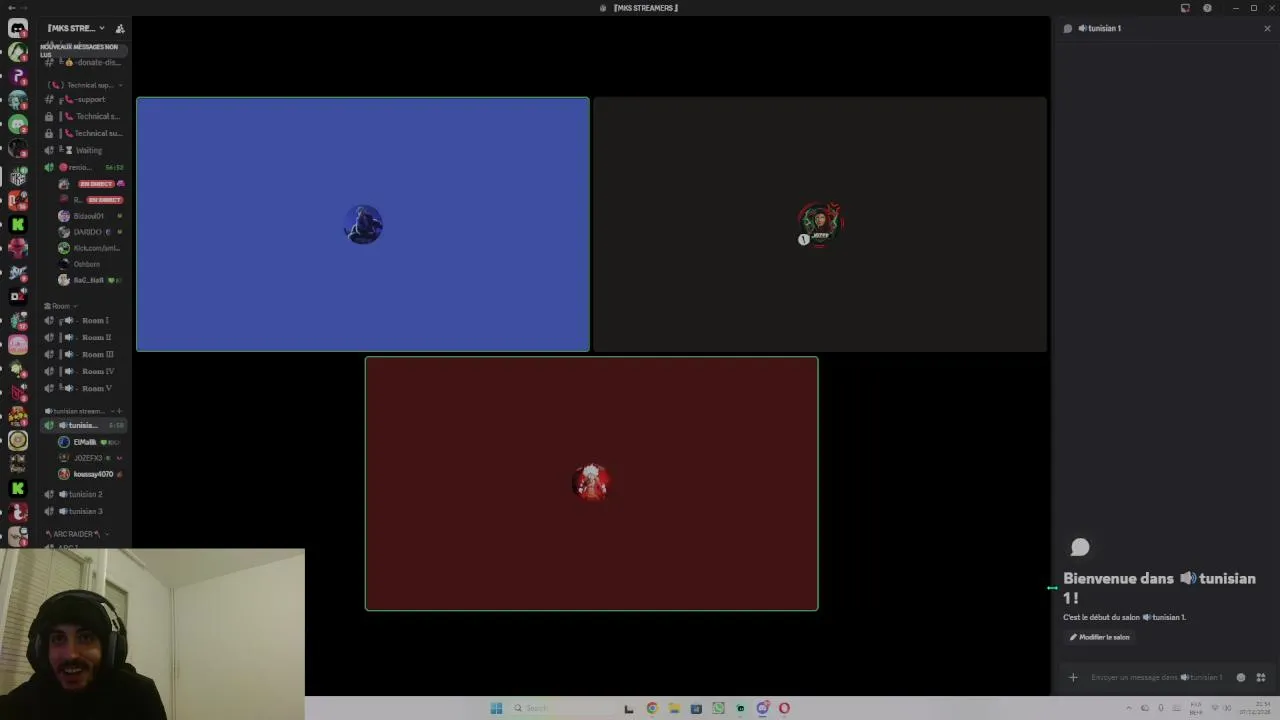Click the avatar in red tile
The image size is (1280, 720).
tap(591, 483)
